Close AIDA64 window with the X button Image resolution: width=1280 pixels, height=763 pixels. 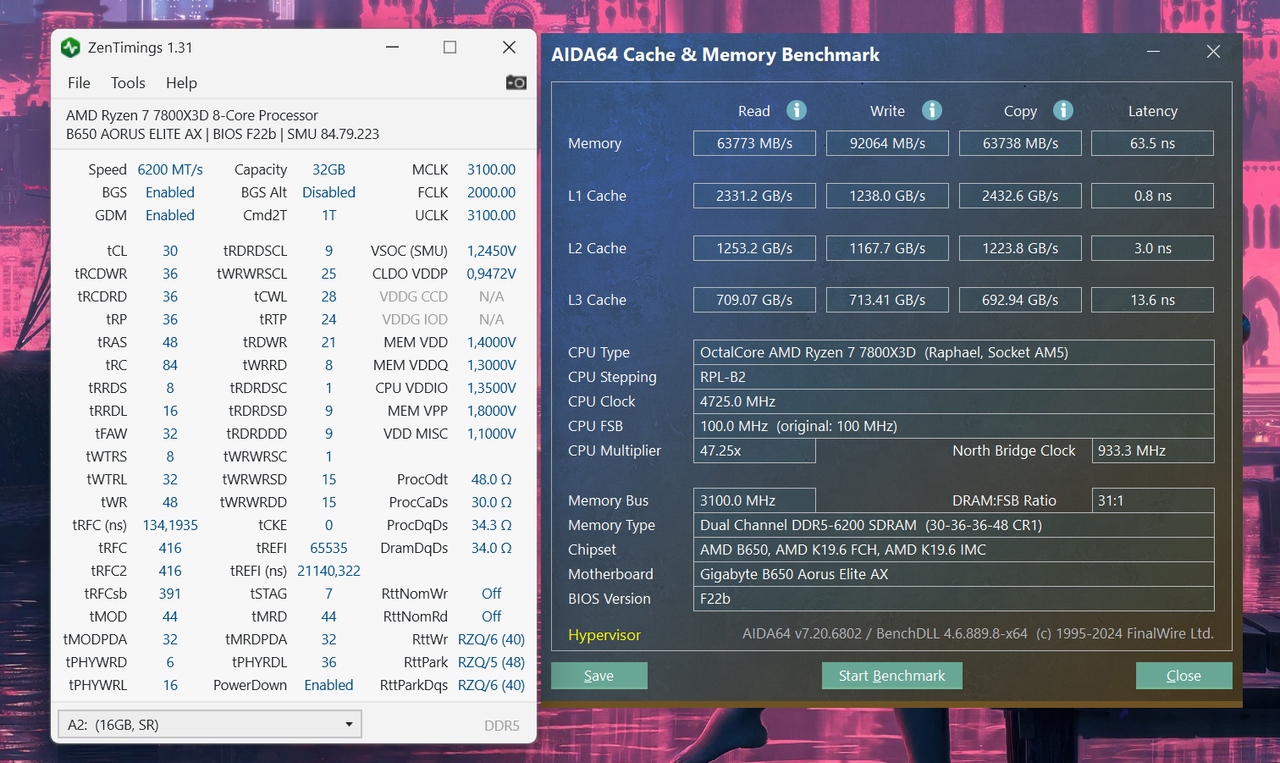pos(1213,52)
